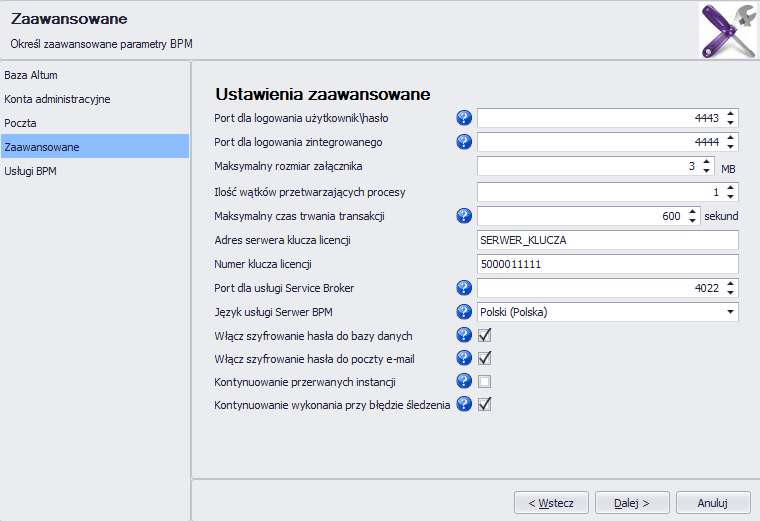Viewport: 760px width, 521px height.
Task: Show help for database password encryption
Action: 464,335
